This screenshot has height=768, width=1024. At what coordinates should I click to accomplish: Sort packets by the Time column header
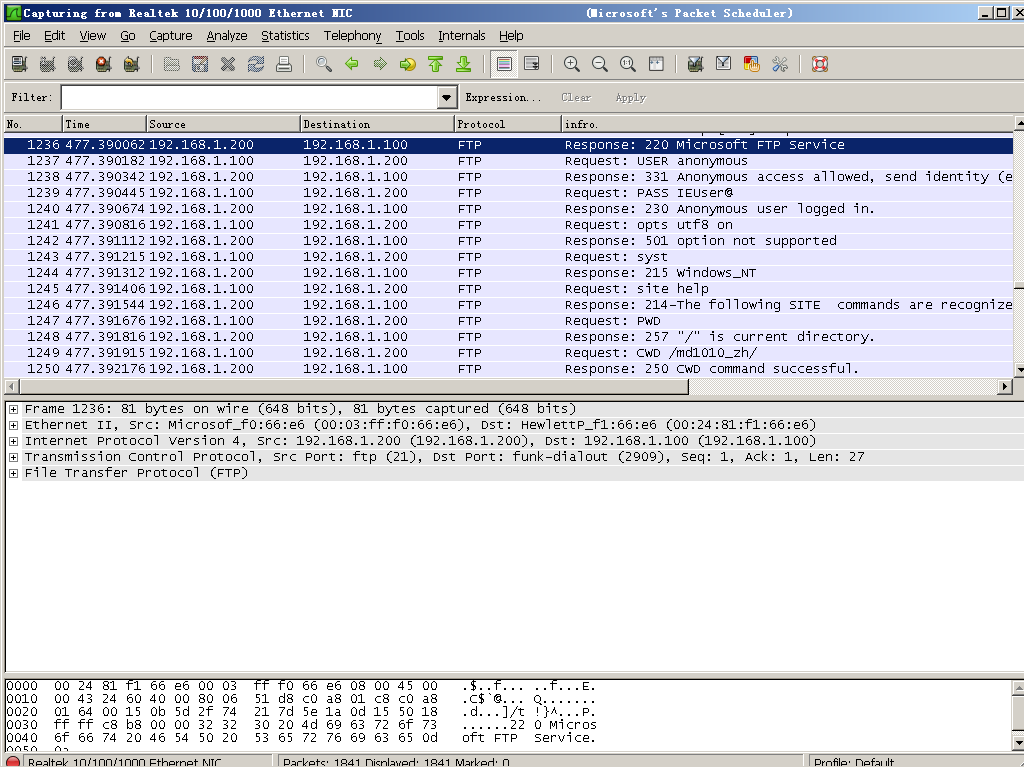[104, 124]
